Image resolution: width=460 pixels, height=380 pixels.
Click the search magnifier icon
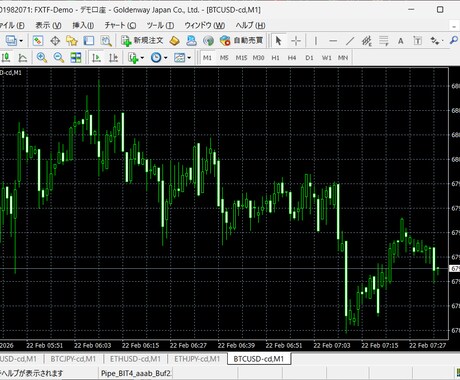coord(453,41)
